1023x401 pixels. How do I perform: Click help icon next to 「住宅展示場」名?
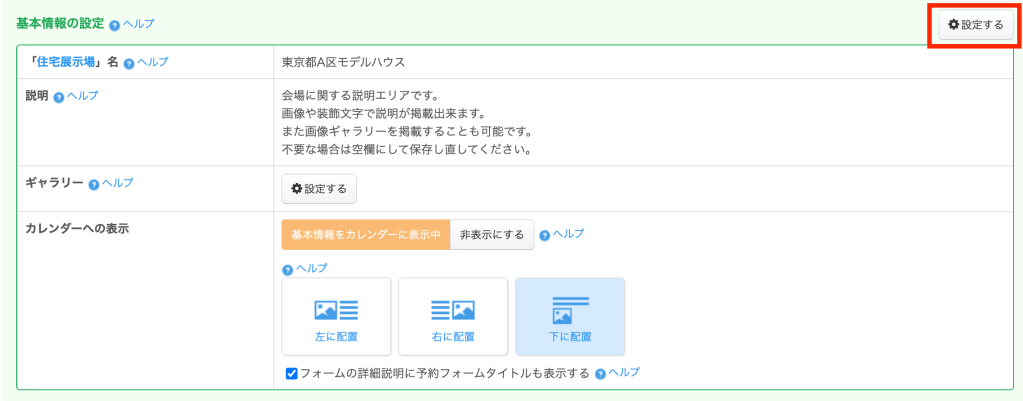(129, 63)
